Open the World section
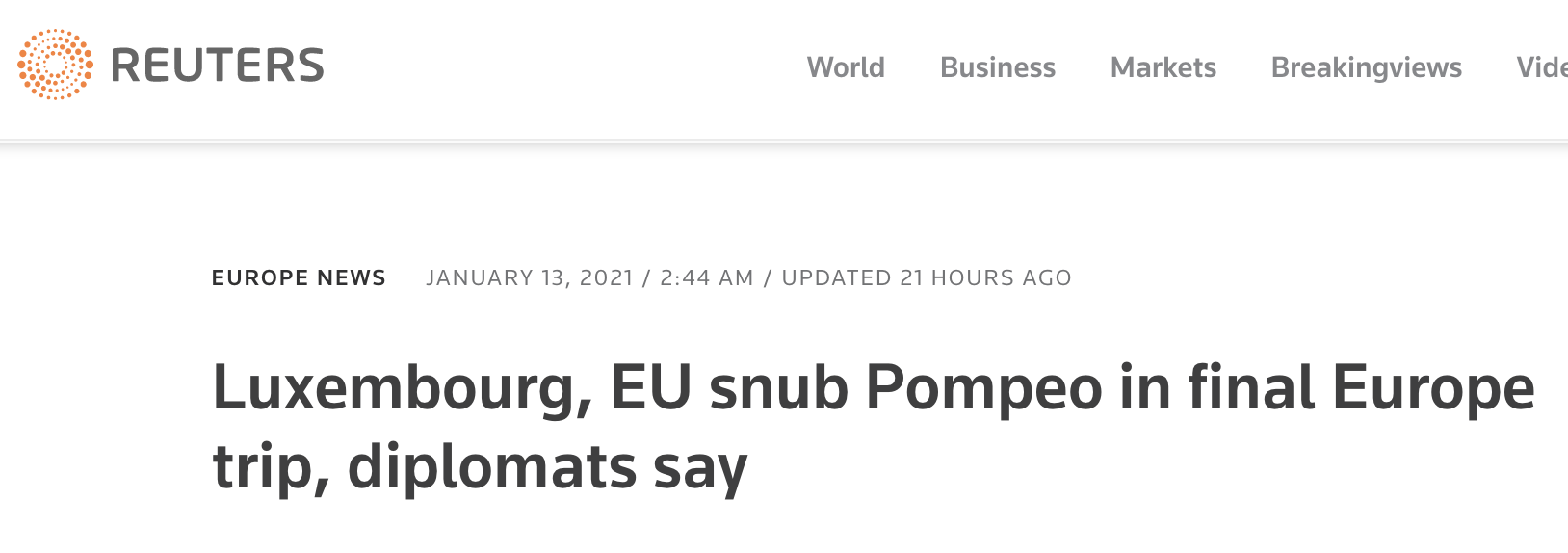The height and width of the screenshot is (553, 1568). 846,67
